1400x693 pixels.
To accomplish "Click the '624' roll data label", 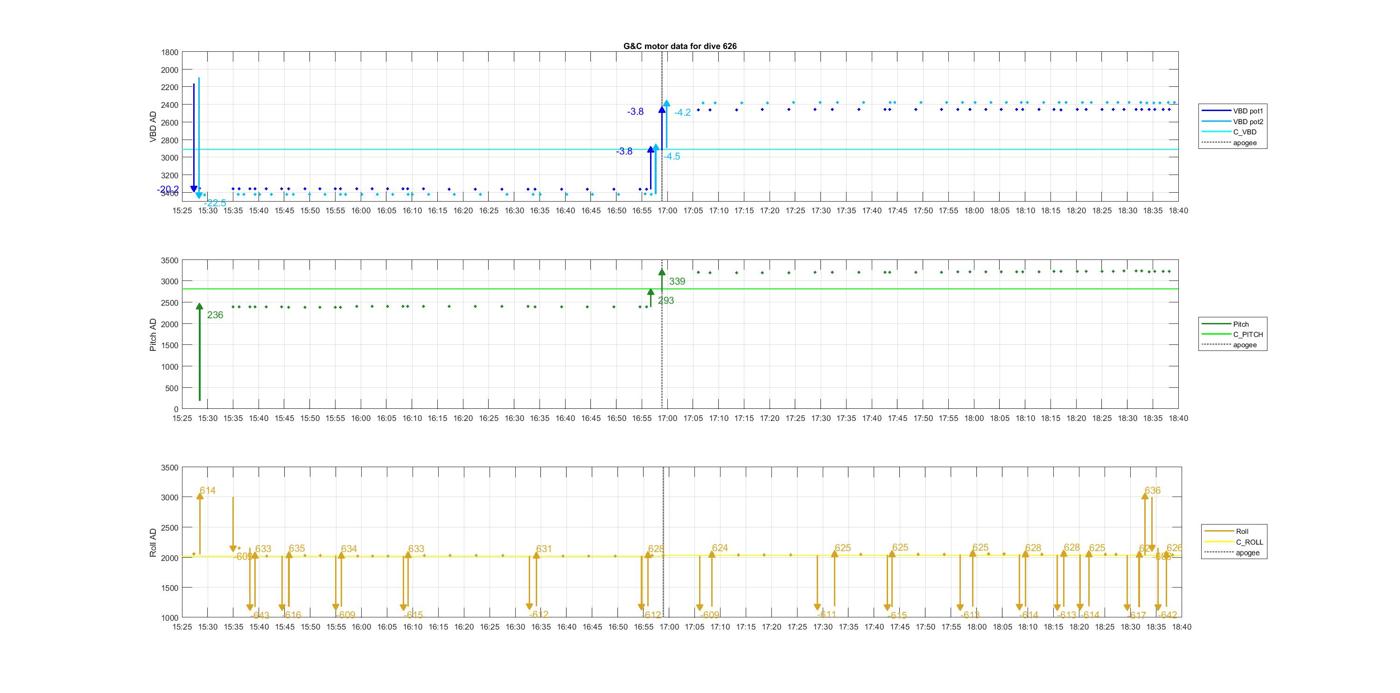I will click(x=720, y=548).
